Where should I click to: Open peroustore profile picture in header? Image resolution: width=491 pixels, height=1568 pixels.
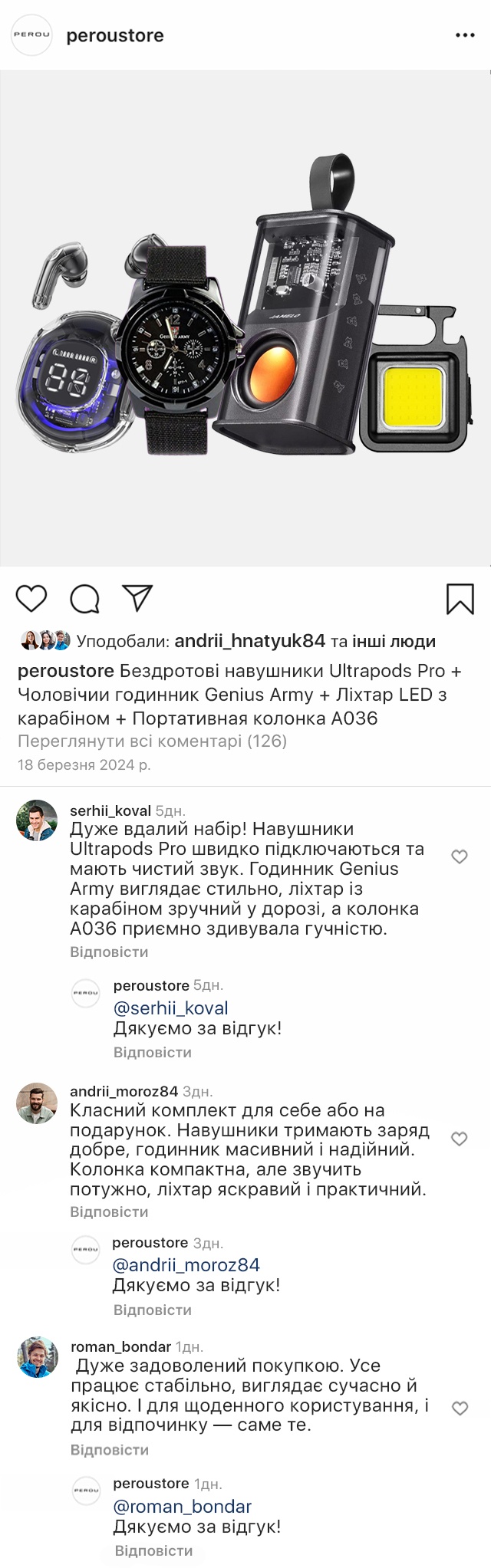pyautogui.click(x=31, y=35)
